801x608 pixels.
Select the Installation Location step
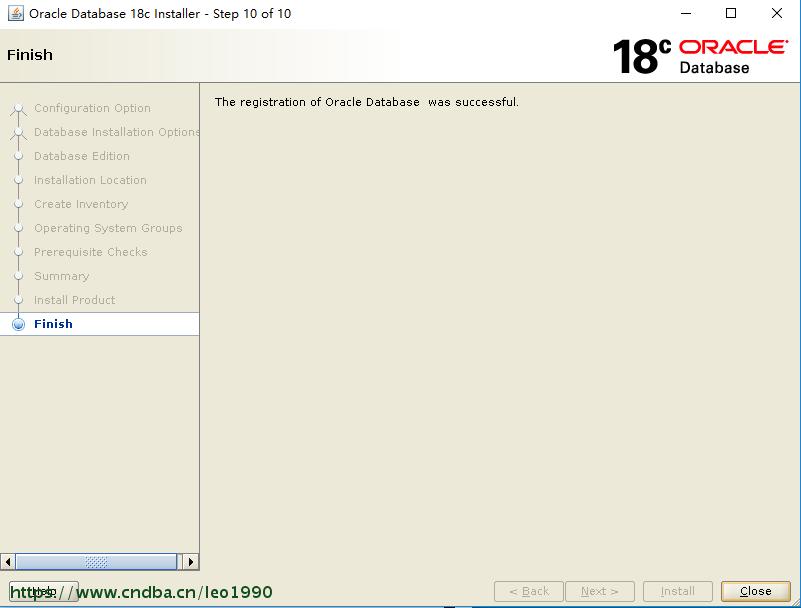click(90, 180)
